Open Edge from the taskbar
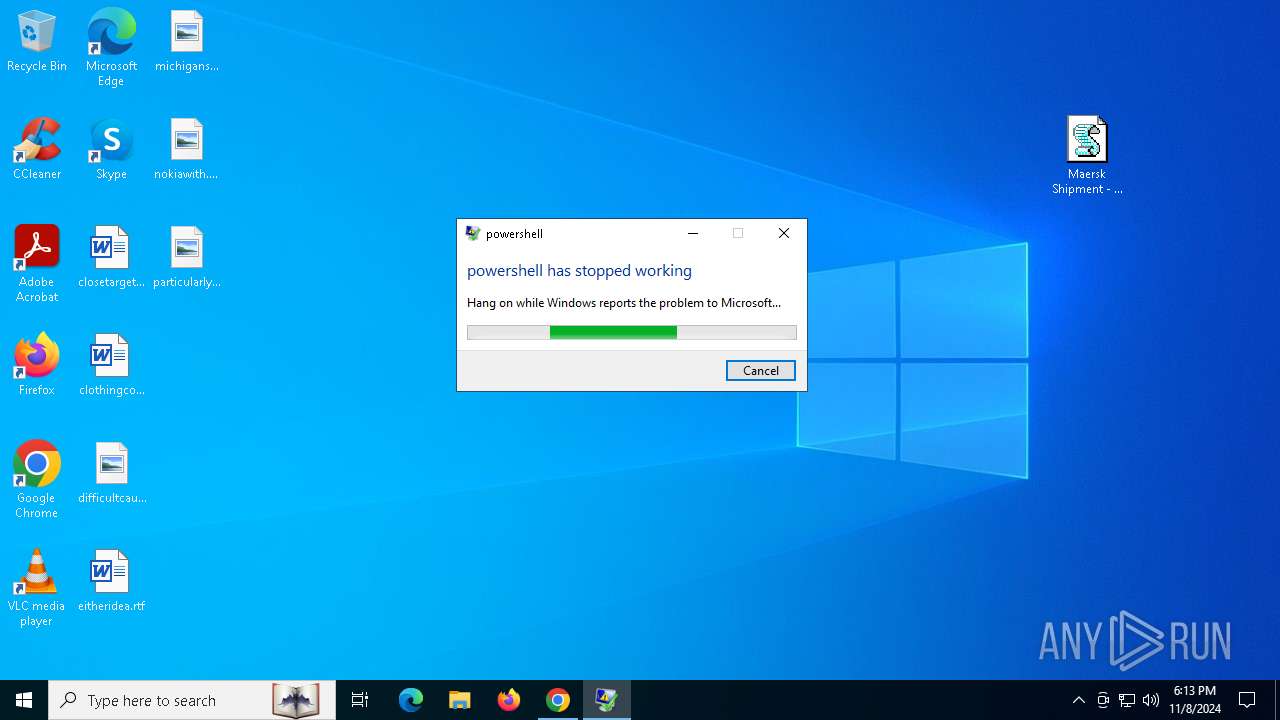The height and width of the screenshot is (720, 1280). (x=411, y=700)
